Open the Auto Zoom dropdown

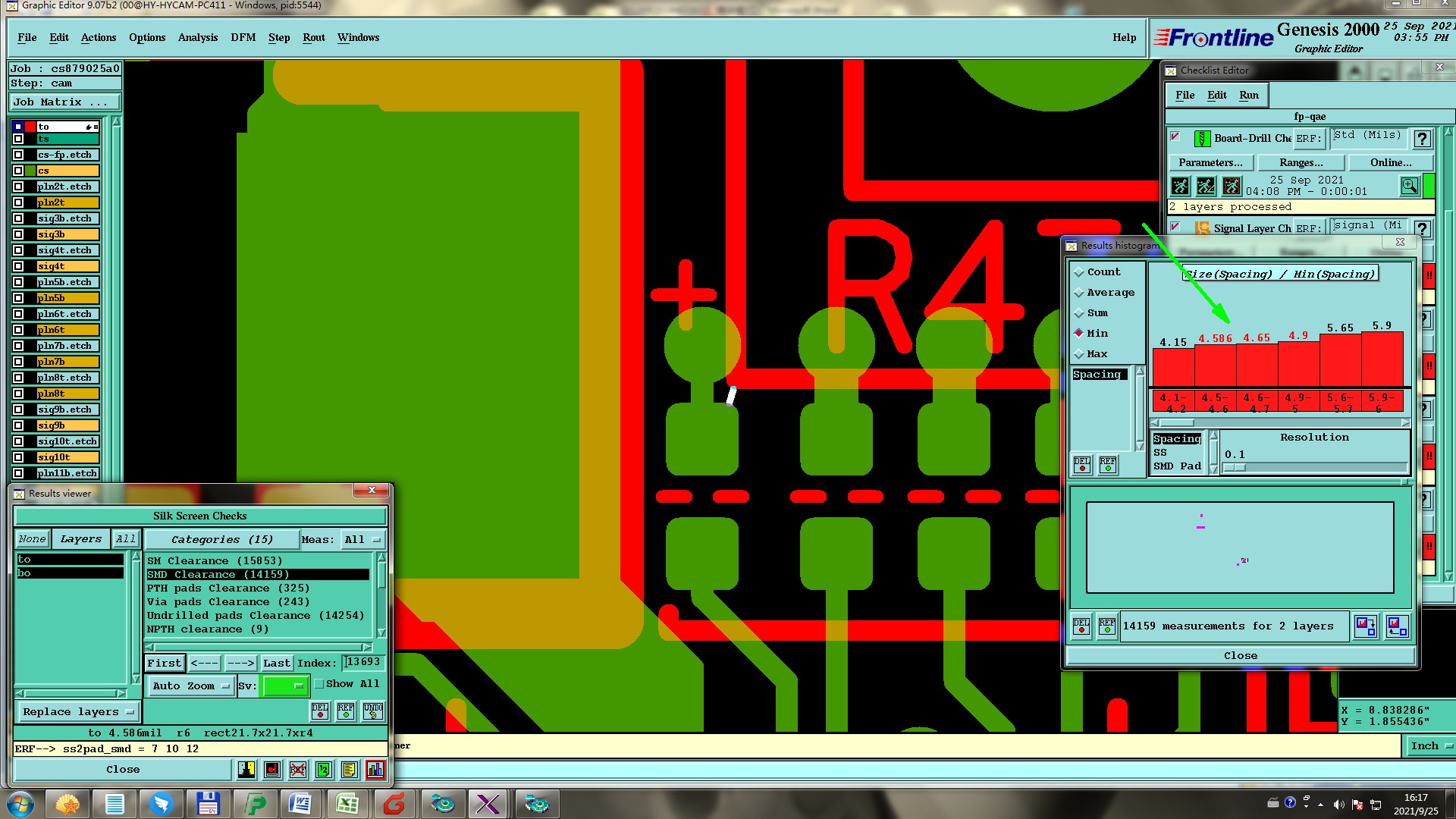190,686
